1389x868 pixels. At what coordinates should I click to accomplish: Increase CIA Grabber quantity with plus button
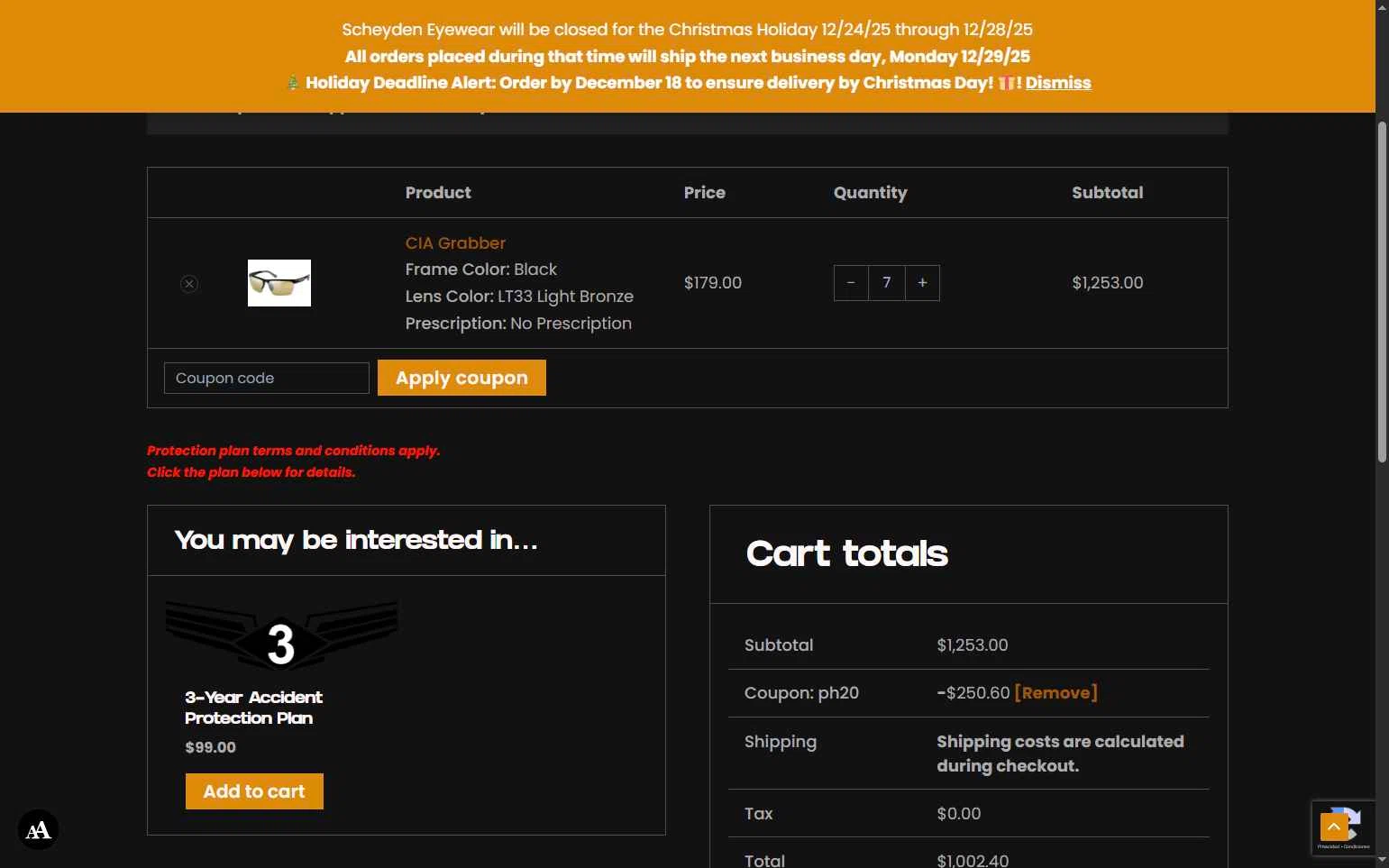(x=922, y=283)
